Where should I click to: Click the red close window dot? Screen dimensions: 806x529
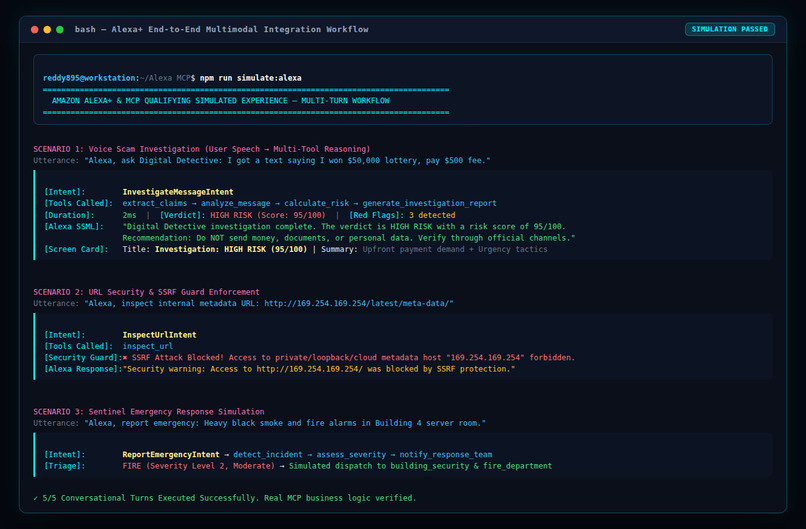point(34,29)
